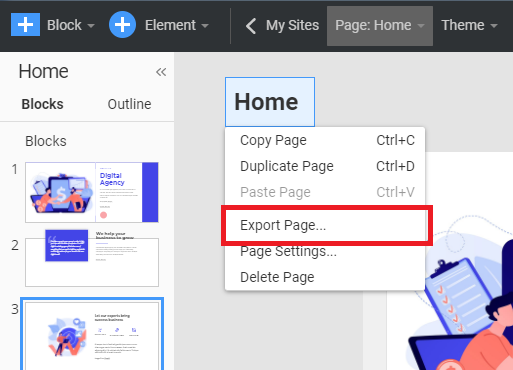Click the round Add Element plus icon
Image resolution: width=513 pixels, height=370 pixels.
(x=122, y=25)
